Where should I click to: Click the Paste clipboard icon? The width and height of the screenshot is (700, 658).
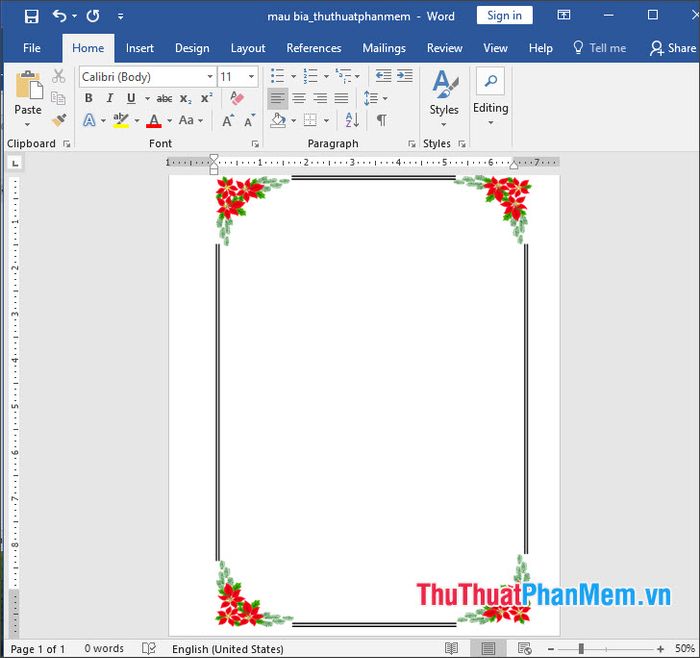click(29, 85)
